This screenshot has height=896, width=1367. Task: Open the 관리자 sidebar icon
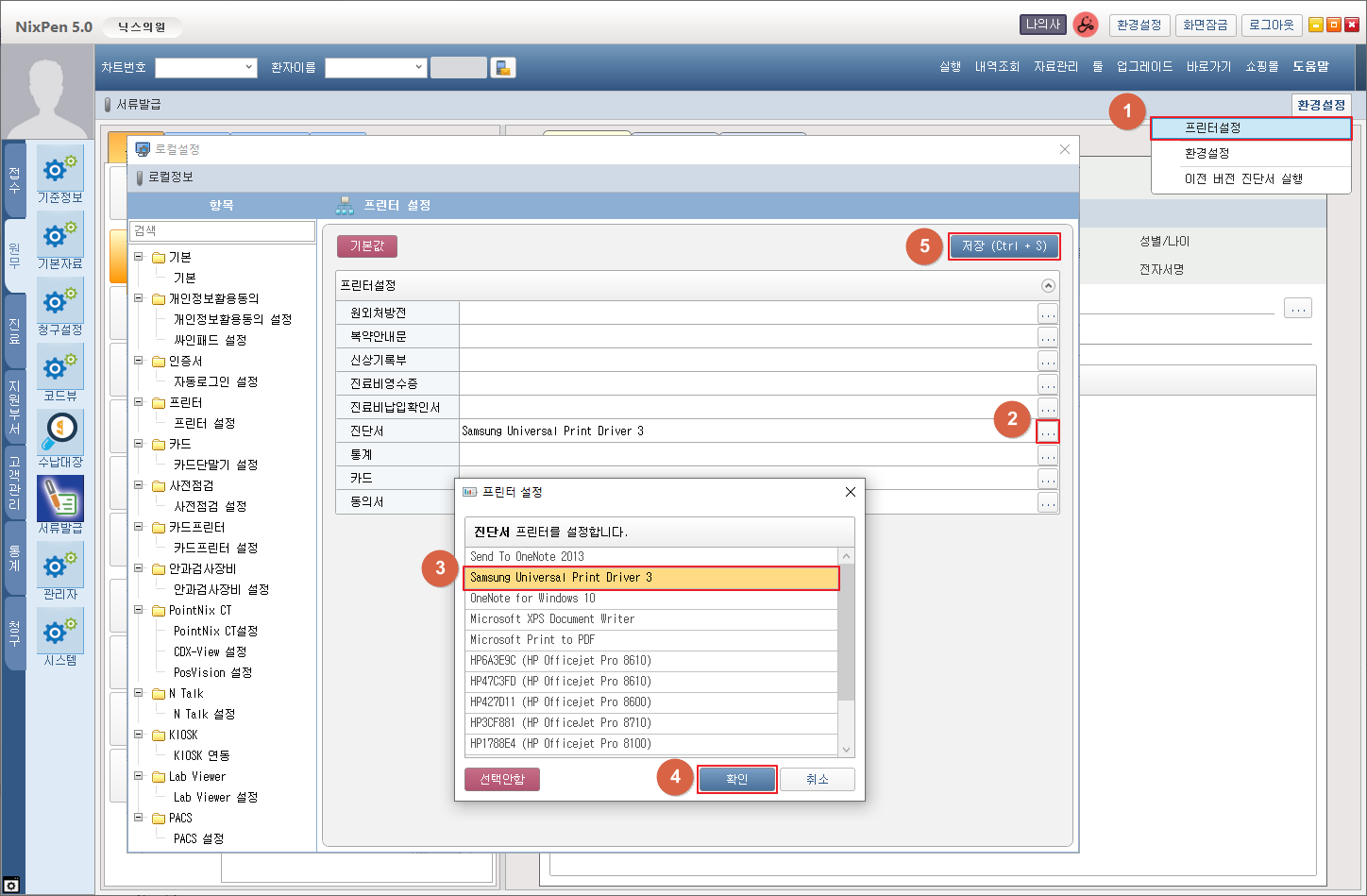[x=60, y=565]
